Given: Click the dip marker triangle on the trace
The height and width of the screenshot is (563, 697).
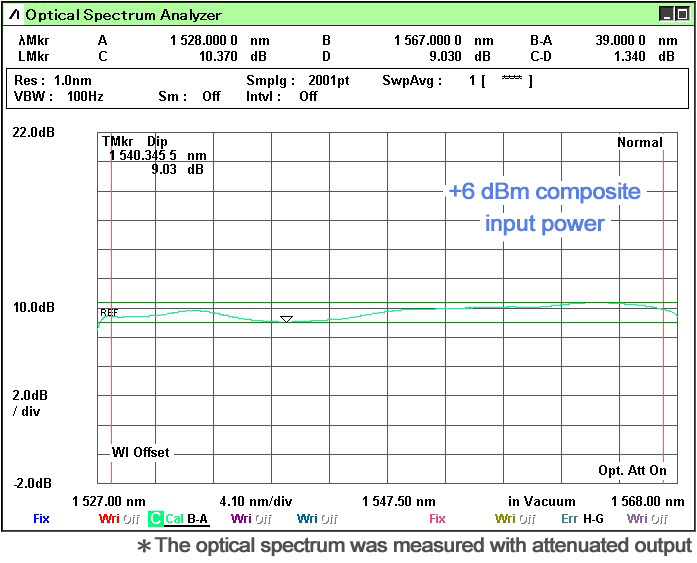Looking at the screenshot, I should click(x=286, y=319).
